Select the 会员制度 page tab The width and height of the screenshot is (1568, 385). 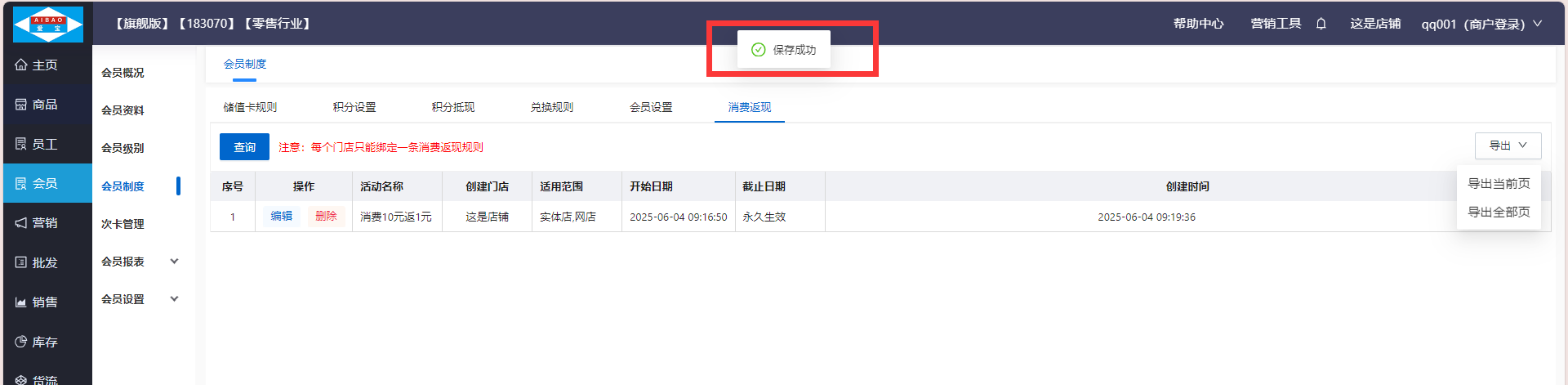[x=245, y=64]
